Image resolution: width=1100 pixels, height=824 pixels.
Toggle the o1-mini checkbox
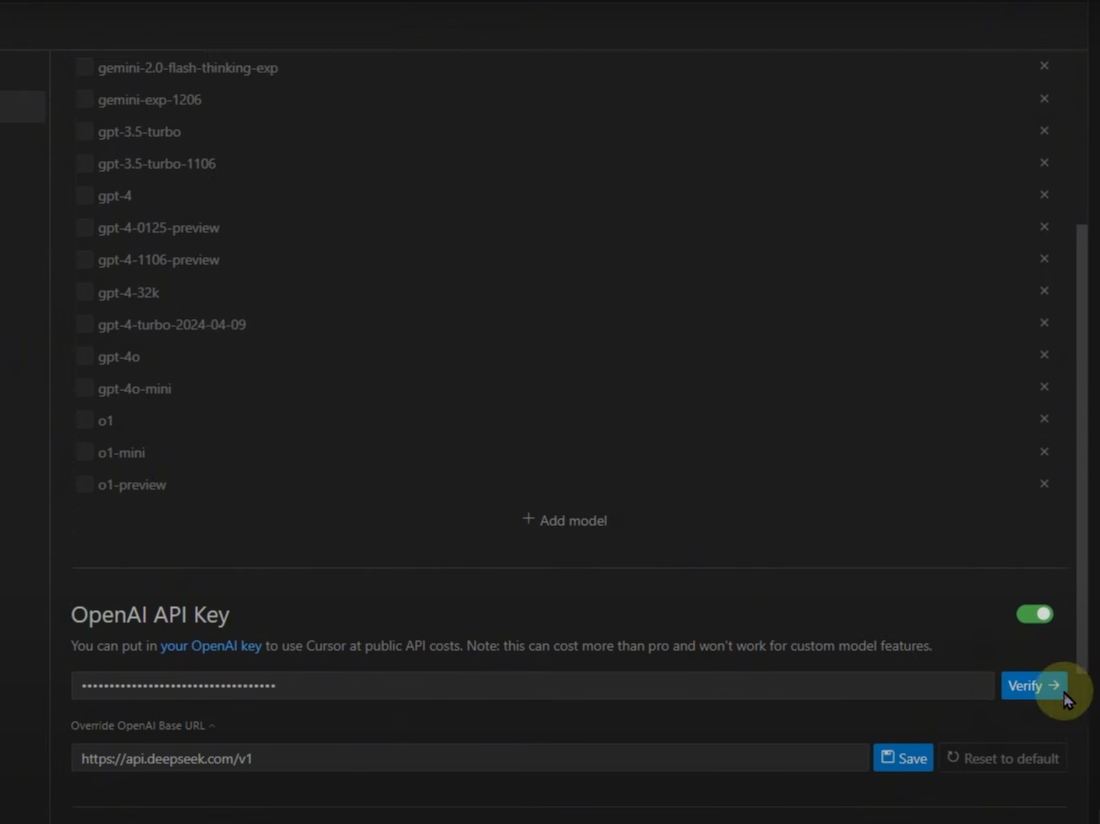(84, 452)
